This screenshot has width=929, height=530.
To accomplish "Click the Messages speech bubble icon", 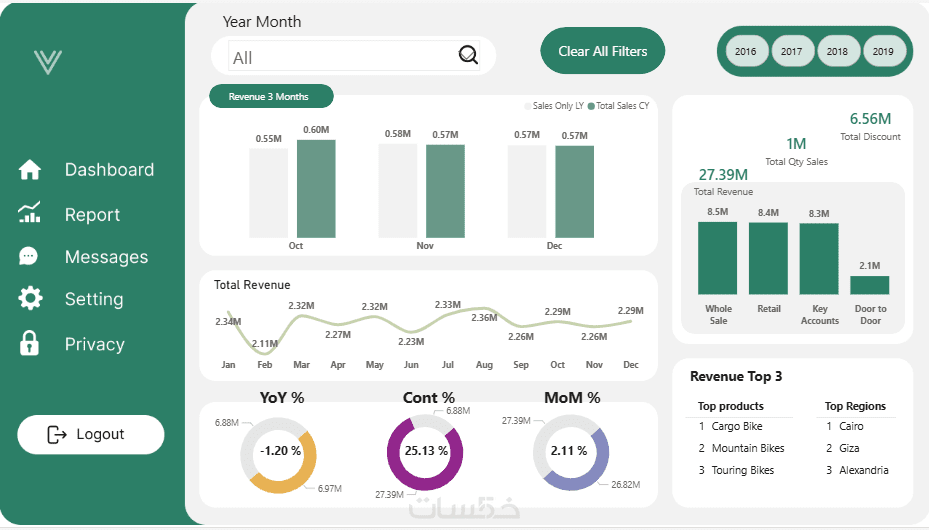I will pos(28,256).
